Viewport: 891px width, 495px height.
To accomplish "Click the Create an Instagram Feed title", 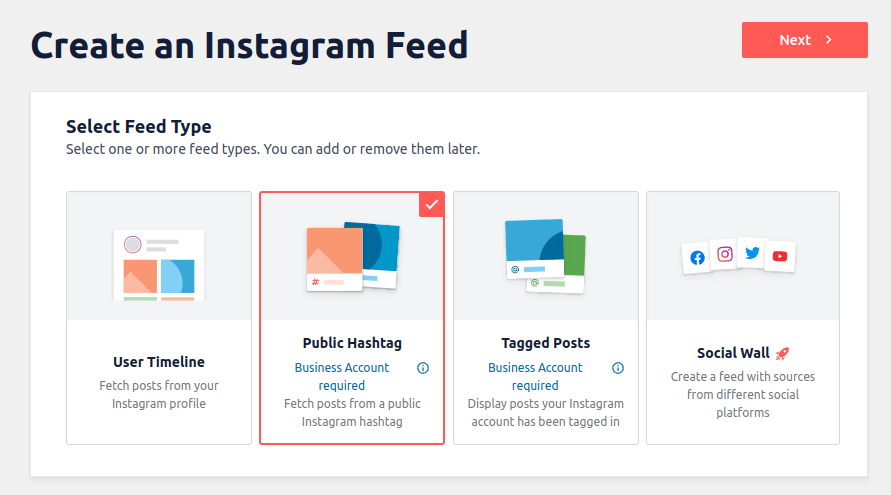I will tap(249, 45).
